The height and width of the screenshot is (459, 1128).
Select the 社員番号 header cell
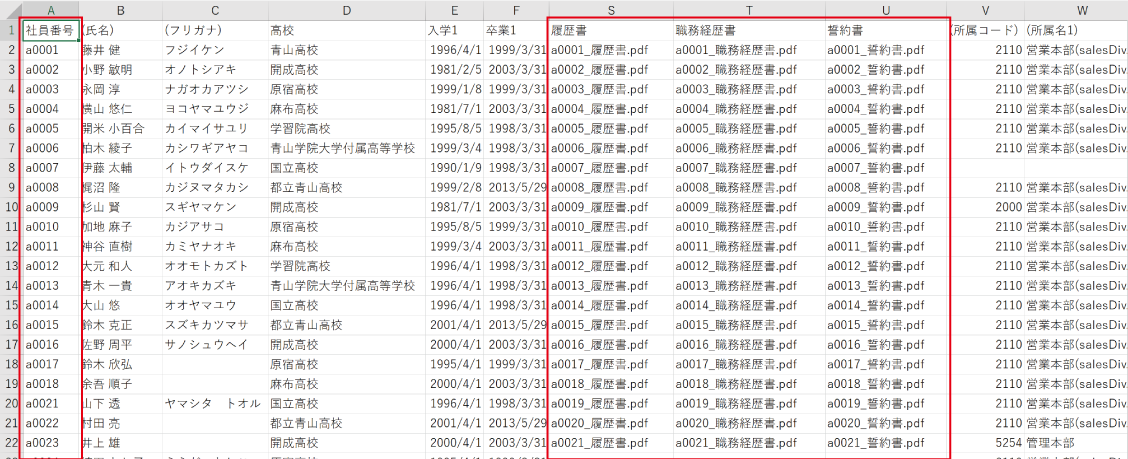pos(50,30)
